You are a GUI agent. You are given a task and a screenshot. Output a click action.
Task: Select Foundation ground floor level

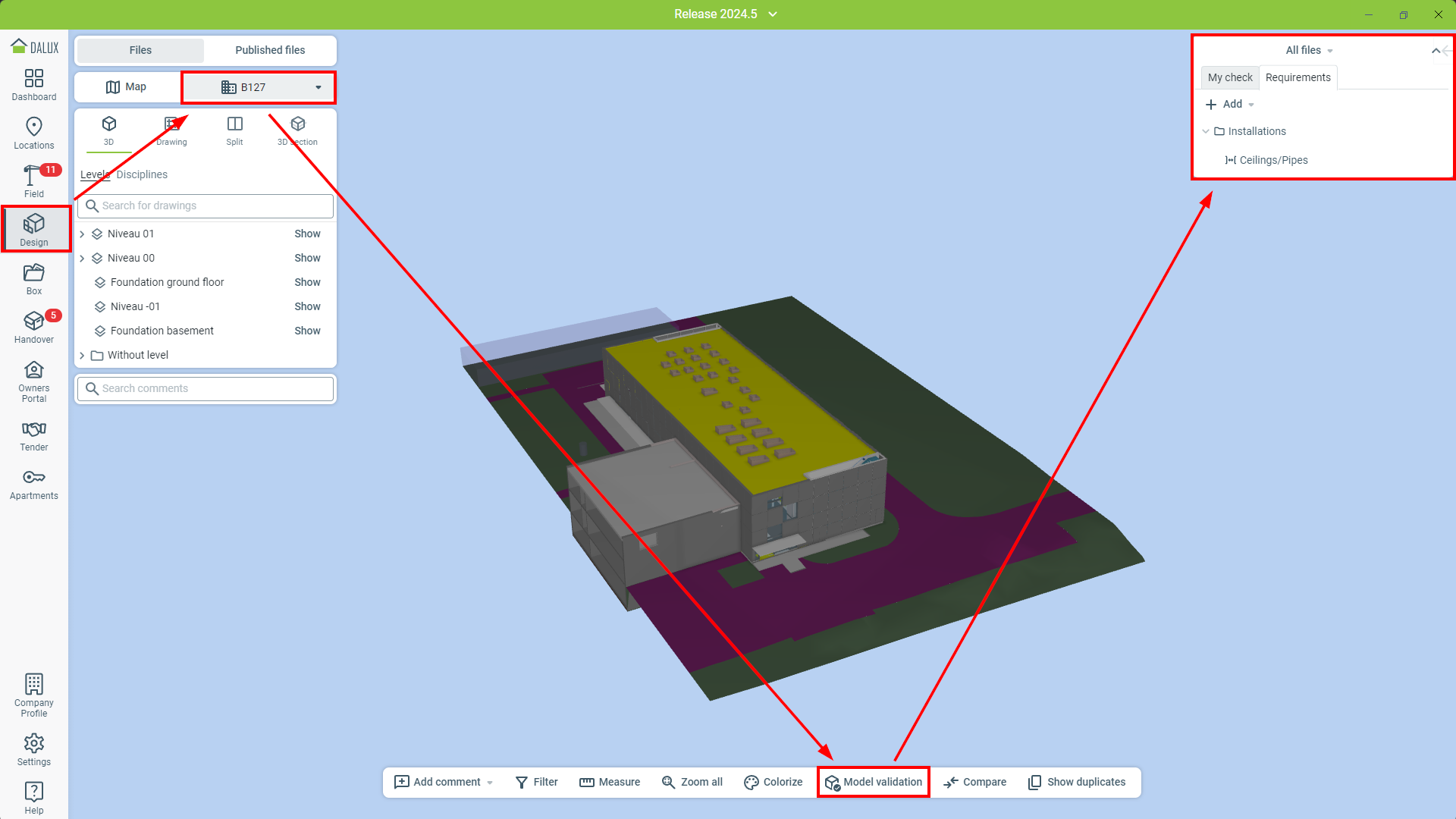(x=167, y=282)
